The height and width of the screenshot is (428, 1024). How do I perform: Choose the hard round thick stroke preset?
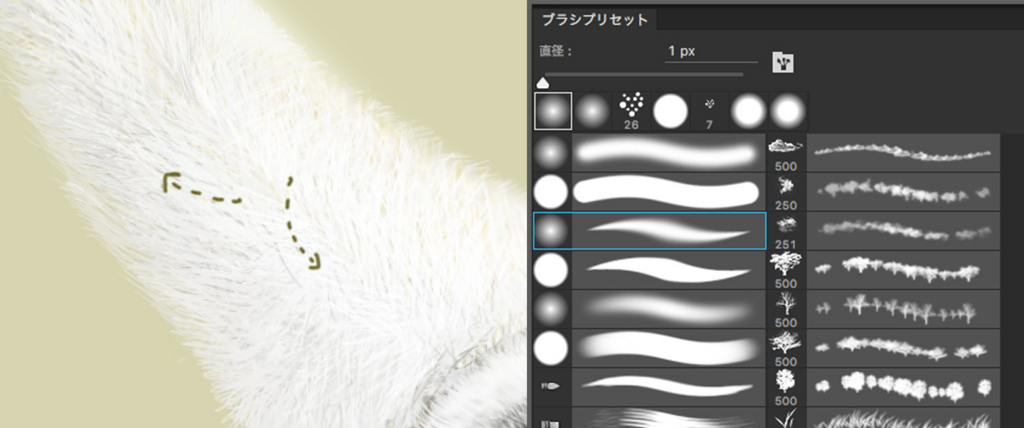(669, 192)
